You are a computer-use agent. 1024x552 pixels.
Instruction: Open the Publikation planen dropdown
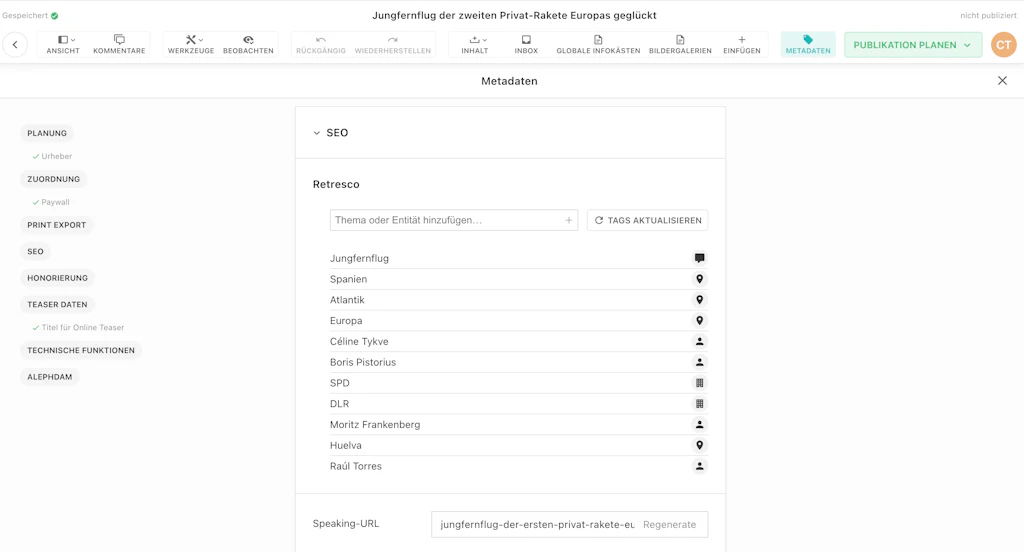913,45
